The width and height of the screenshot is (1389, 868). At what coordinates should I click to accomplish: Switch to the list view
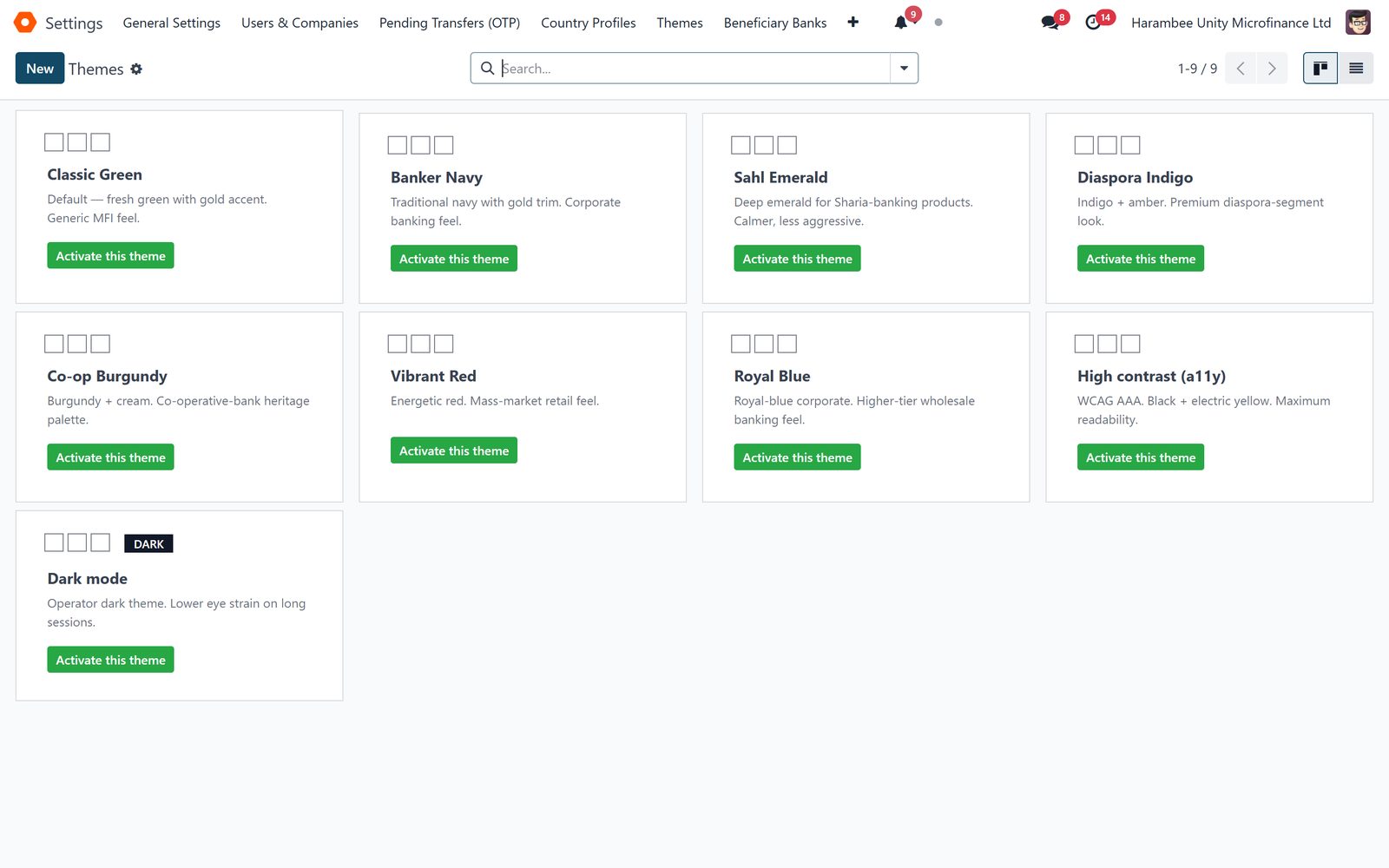pos(1356,69)
